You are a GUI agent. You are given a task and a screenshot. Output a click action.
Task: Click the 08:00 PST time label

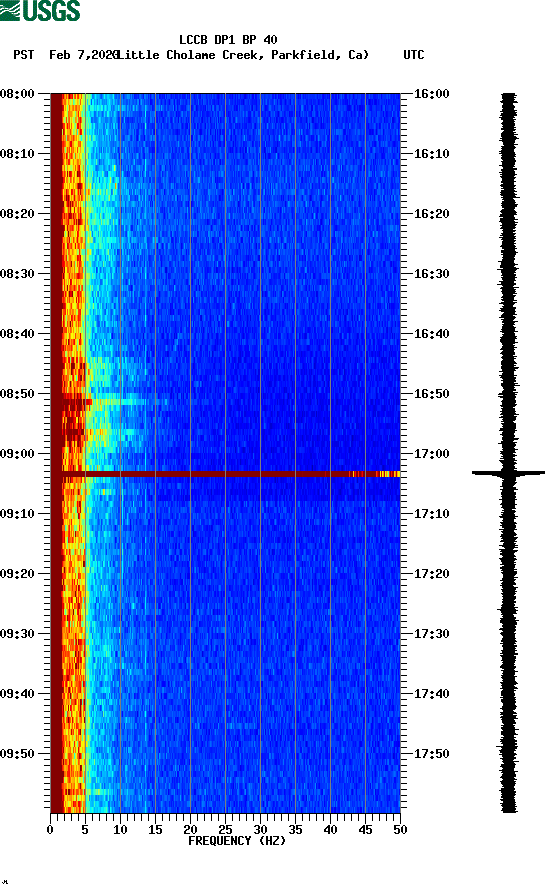click(x=18, y=93)
